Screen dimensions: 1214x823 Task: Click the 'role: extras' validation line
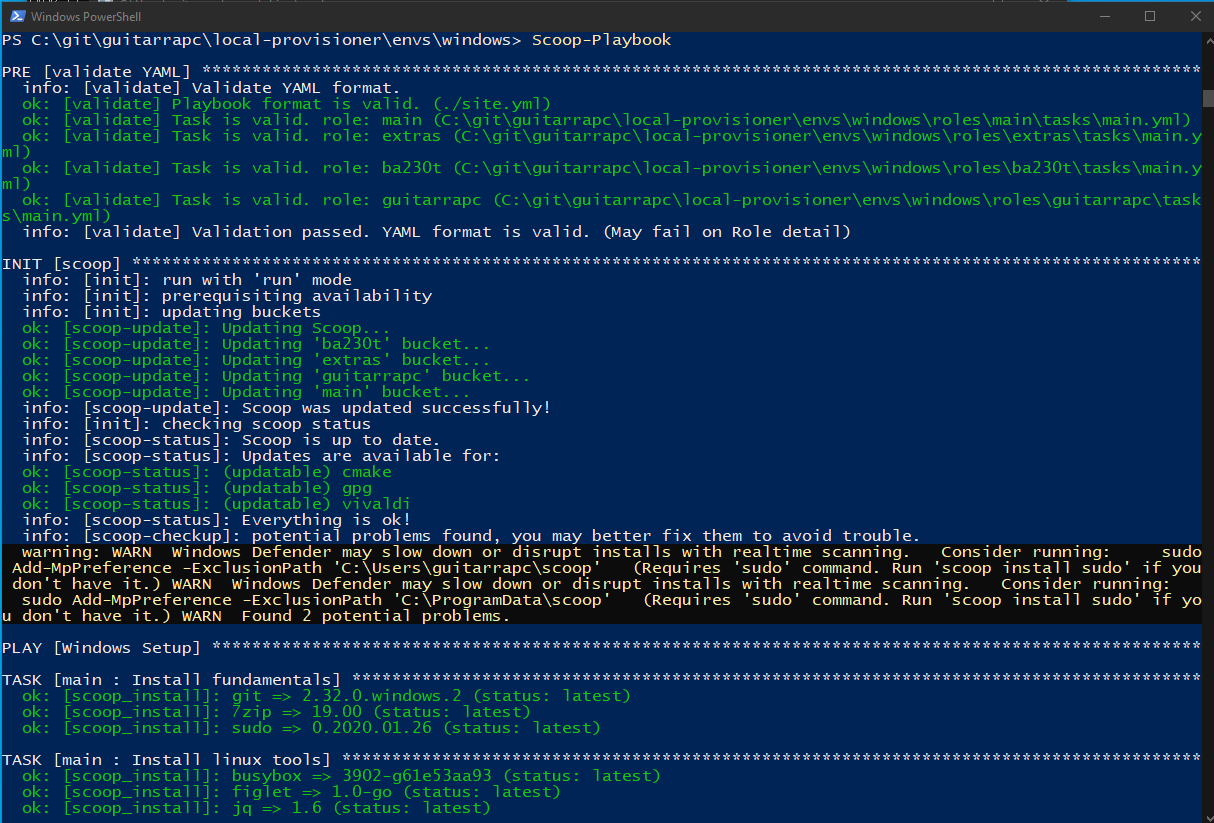point(601,144)
